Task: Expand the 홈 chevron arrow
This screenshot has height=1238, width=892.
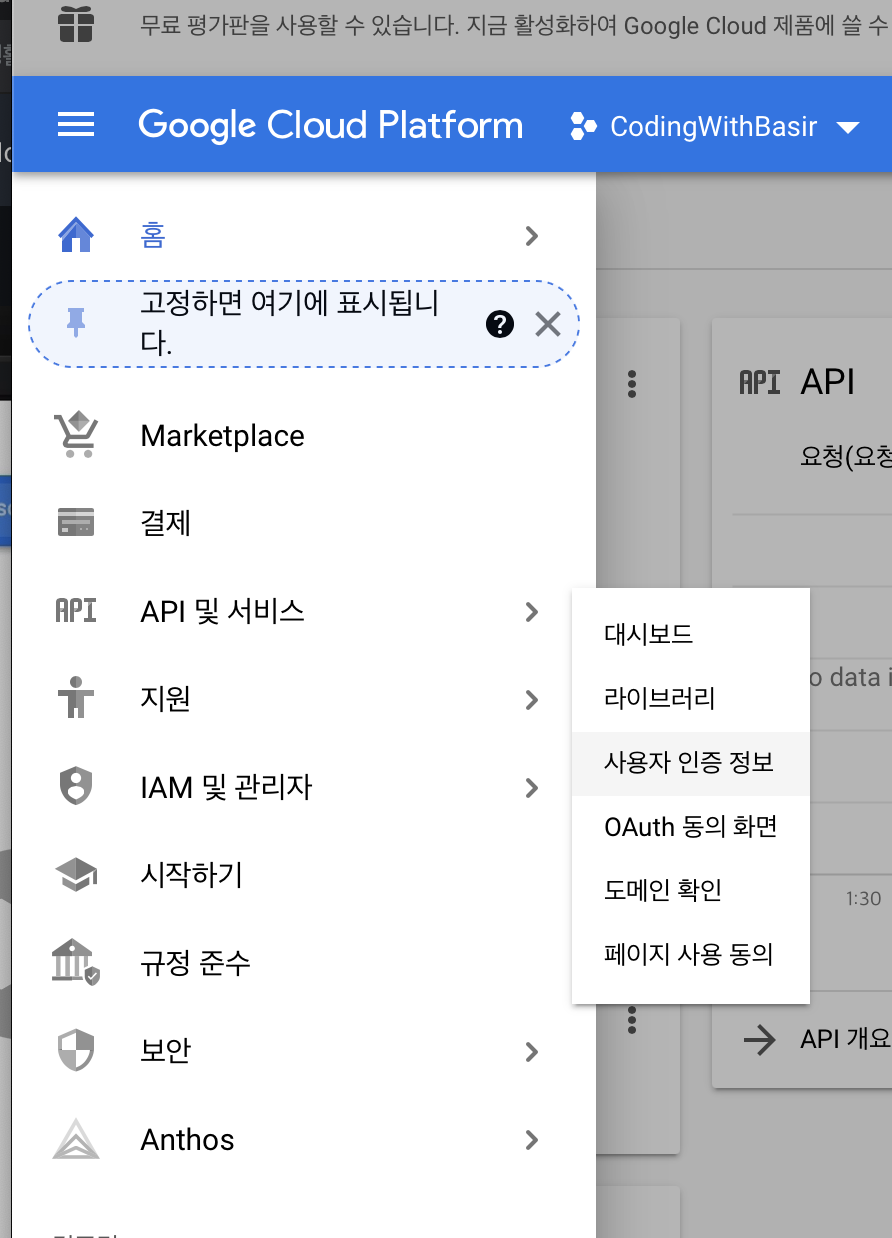Action: point(532,236)
